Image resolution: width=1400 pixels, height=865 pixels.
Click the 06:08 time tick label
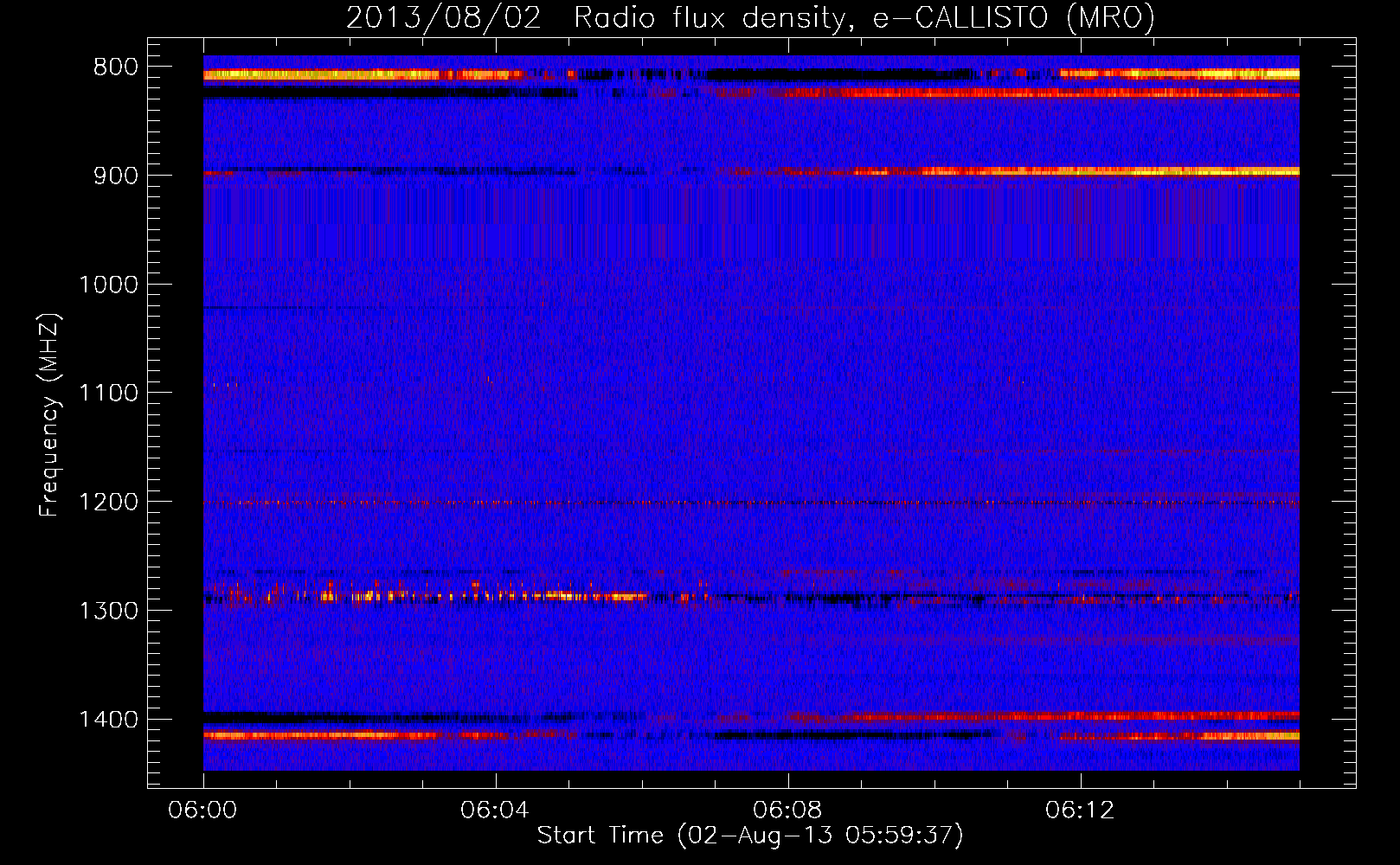point(787,811)
